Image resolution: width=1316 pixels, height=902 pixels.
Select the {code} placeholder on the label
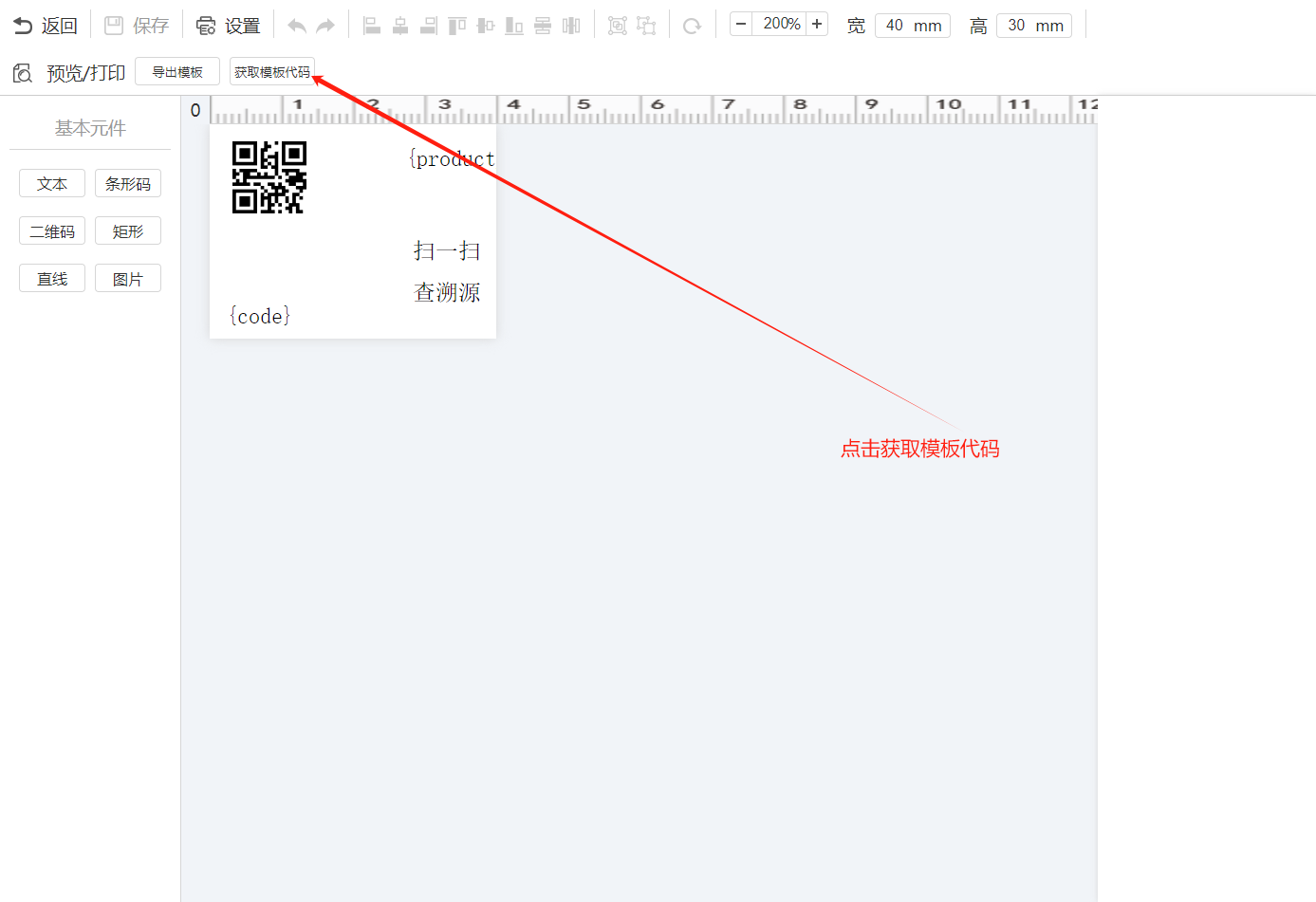(x=260, y=316)
